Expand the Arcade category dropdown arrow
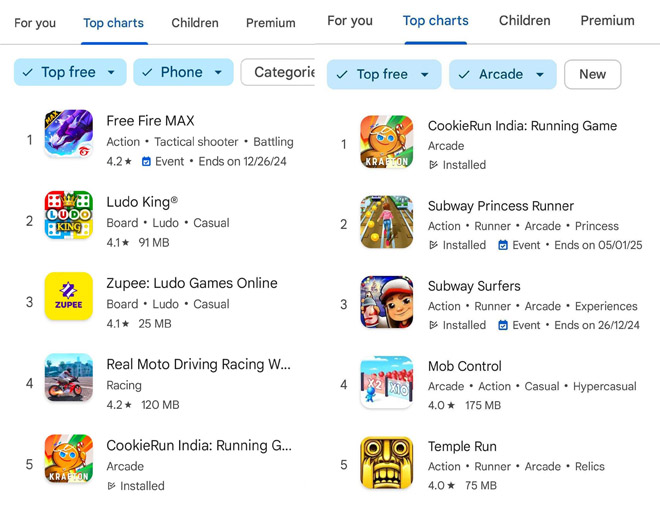The height and width of the screenshot is (514, 660). [540, 74]
